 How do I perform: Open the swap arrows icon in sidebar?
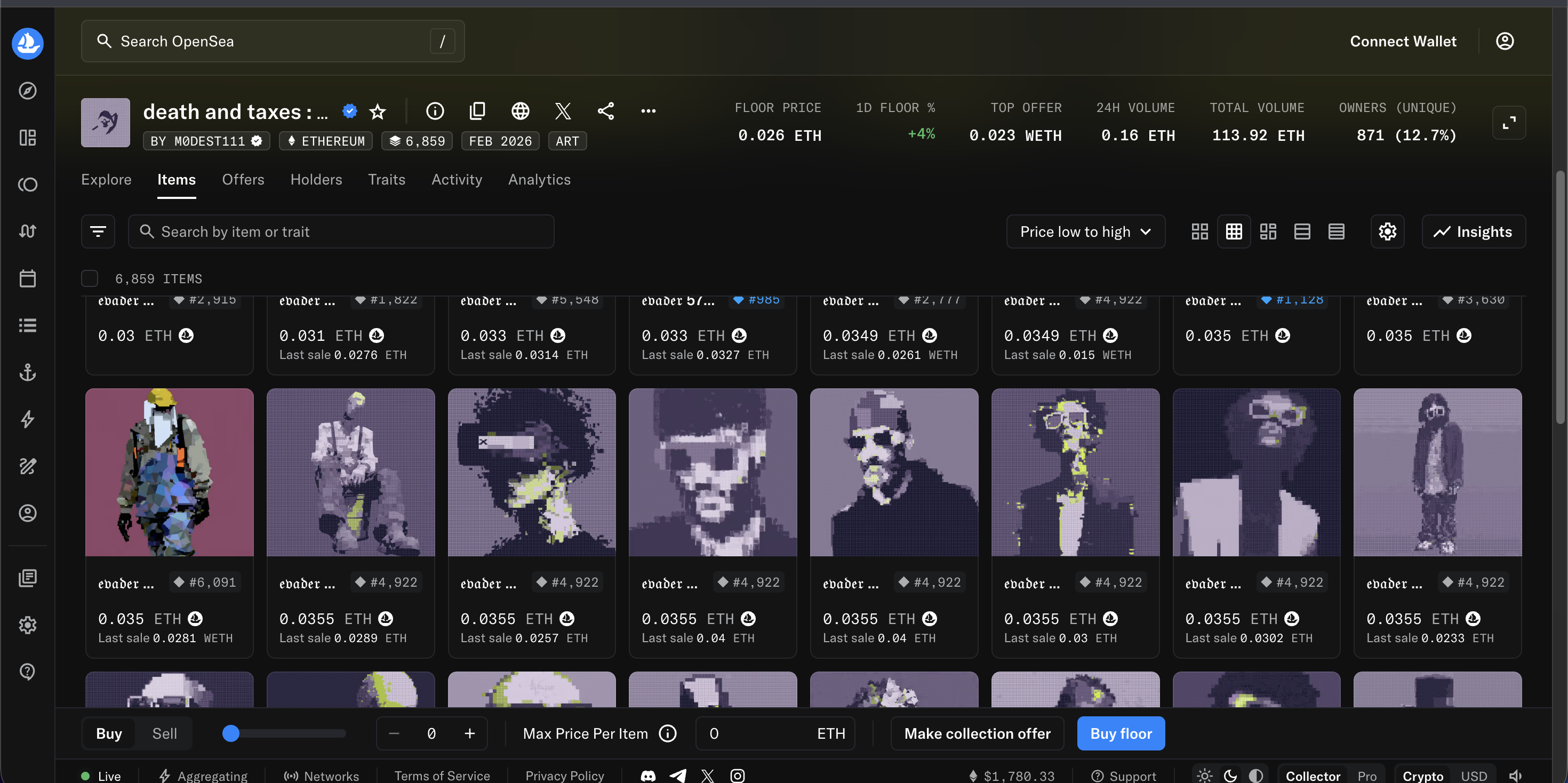pyautogui.click(x=27, y=231)
